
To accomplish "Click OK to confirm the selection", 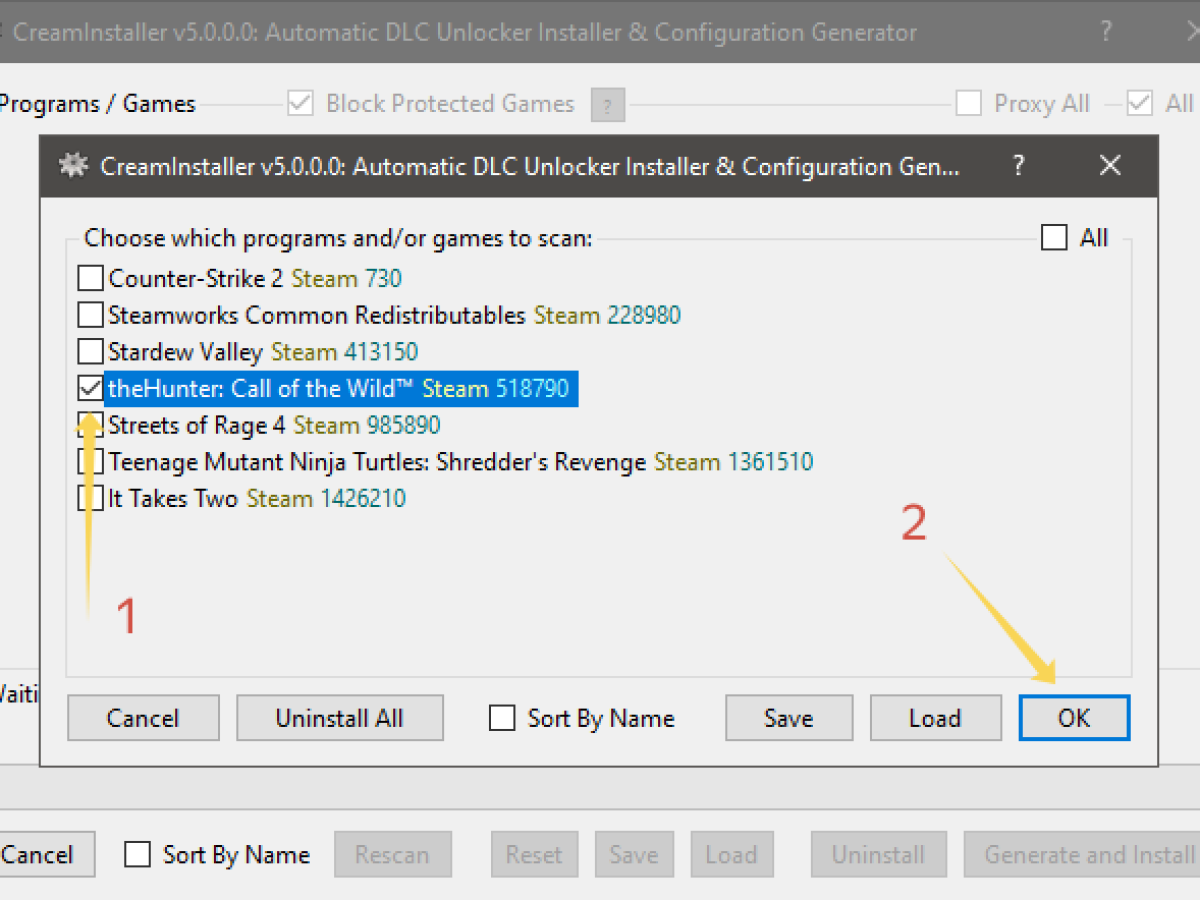I will coord(1074,718).
